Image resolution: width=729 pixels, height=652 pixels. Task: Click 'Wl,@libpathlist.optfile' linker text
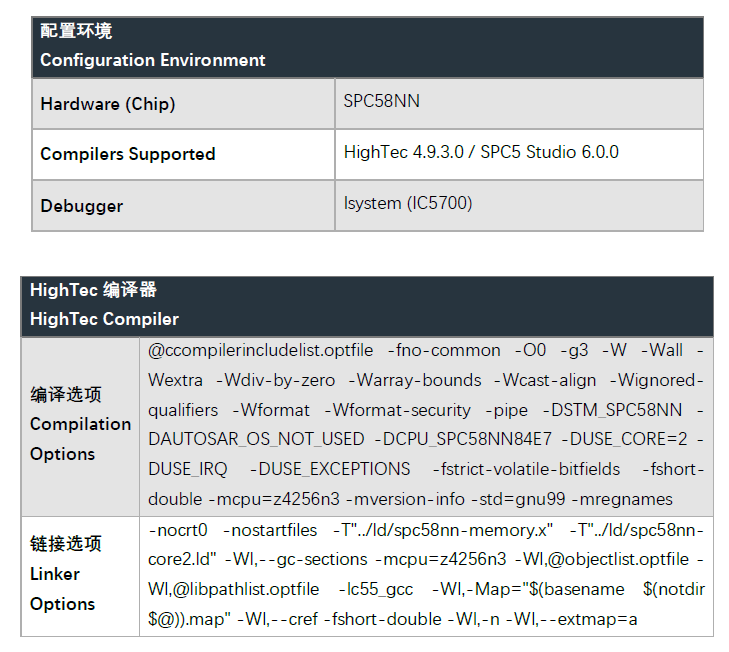point(233,589)
